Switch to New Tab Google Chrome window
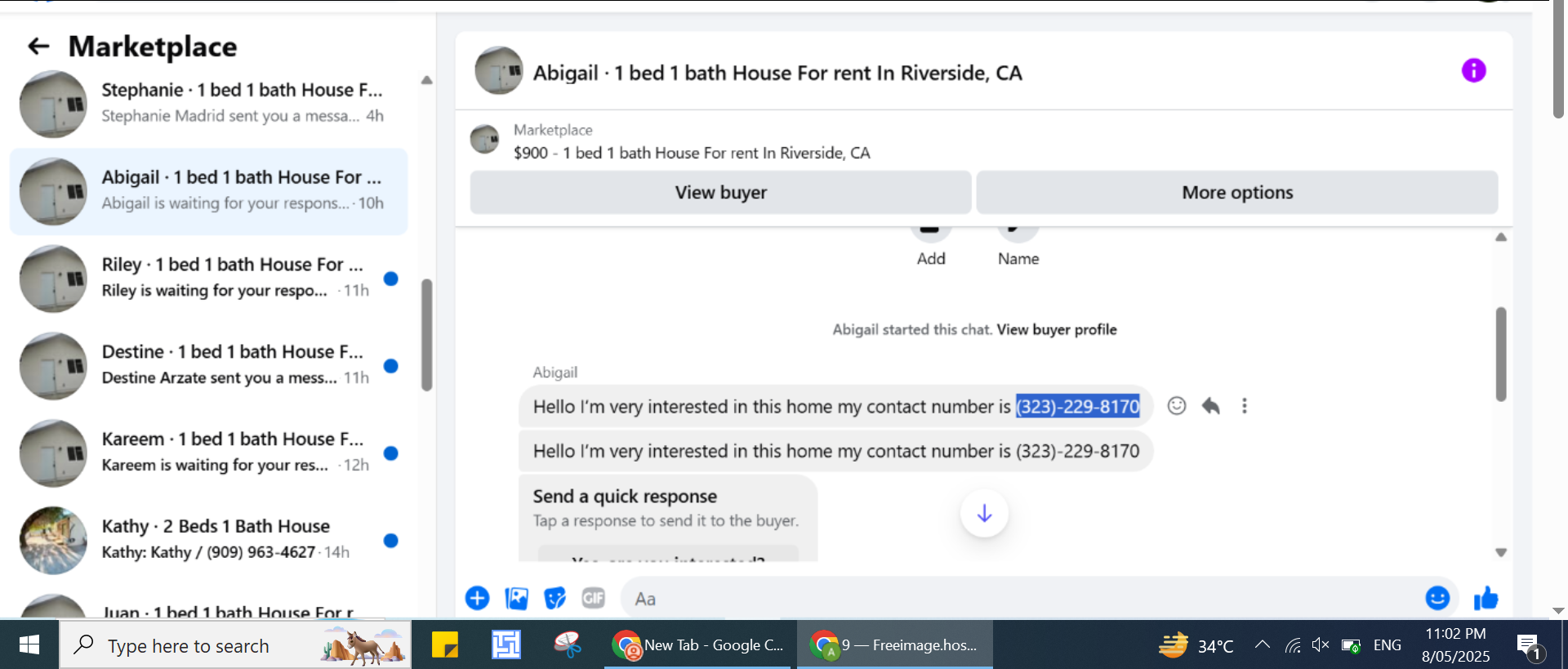The image size is (1568, 669). pyautogui.click(x=698, y=645)
